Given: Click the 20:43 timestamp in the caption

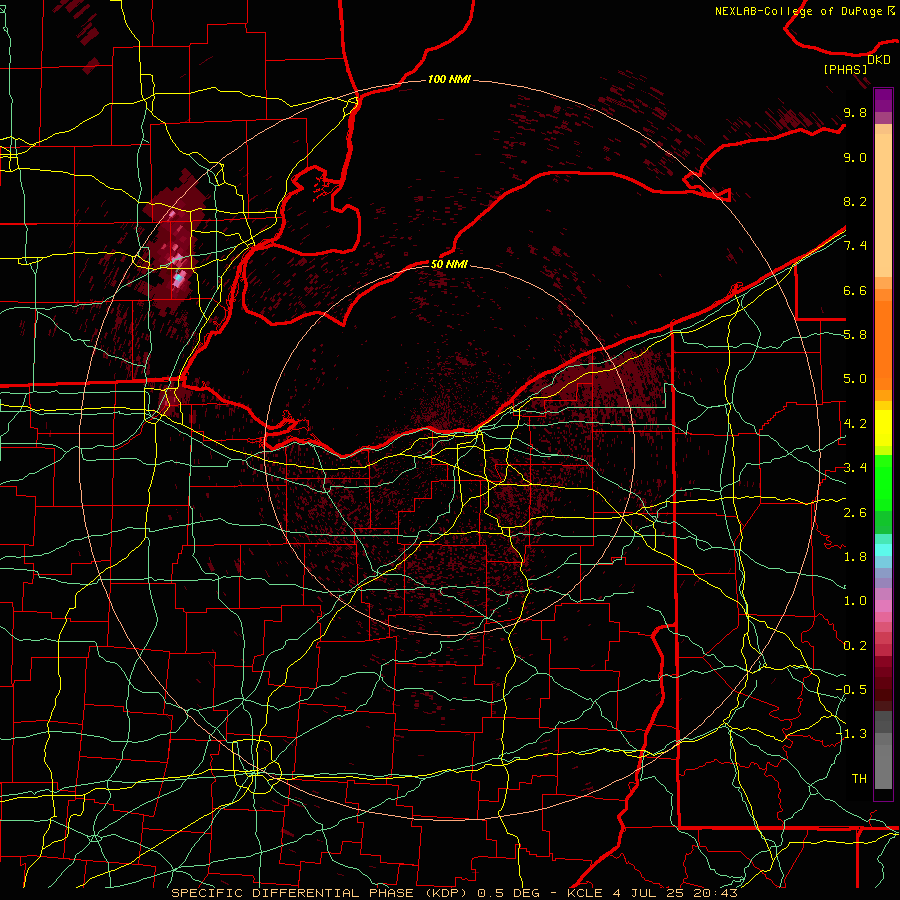Looking at the screenshot, I should [x=715, y=893].
